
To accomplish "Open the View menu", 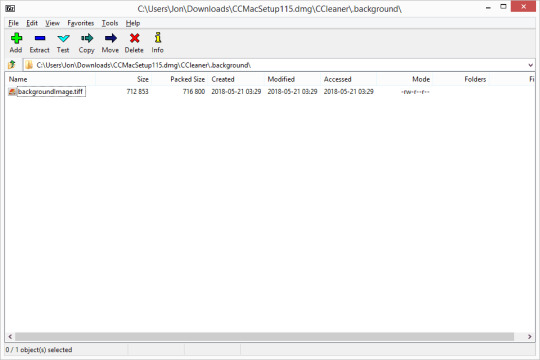I will pos(52,23).
